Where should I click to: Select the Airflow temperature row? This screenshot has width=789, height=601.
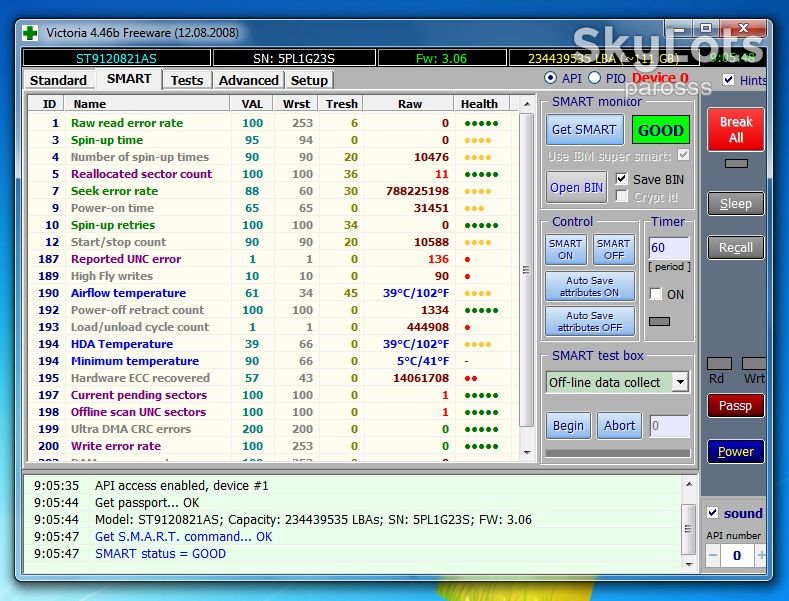(x=273, y=293)
